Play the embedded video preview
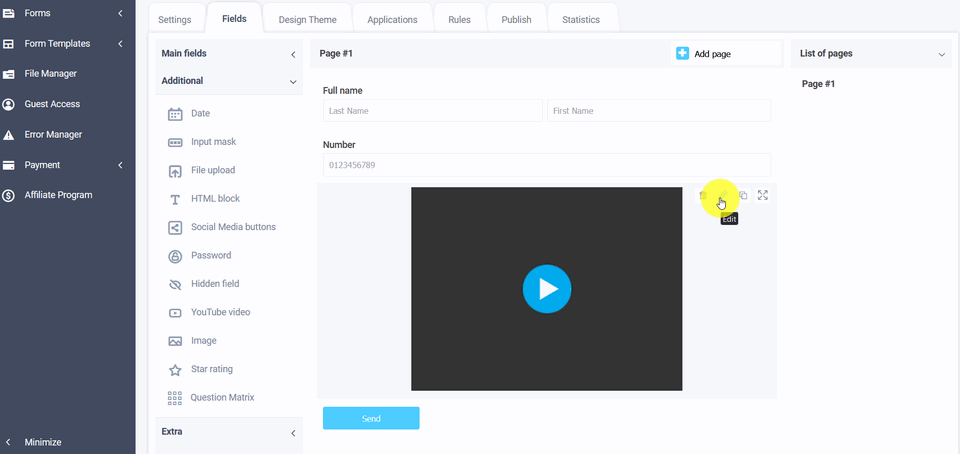The height and width of the screenshot is (454, 960). [x=547, y=289]
